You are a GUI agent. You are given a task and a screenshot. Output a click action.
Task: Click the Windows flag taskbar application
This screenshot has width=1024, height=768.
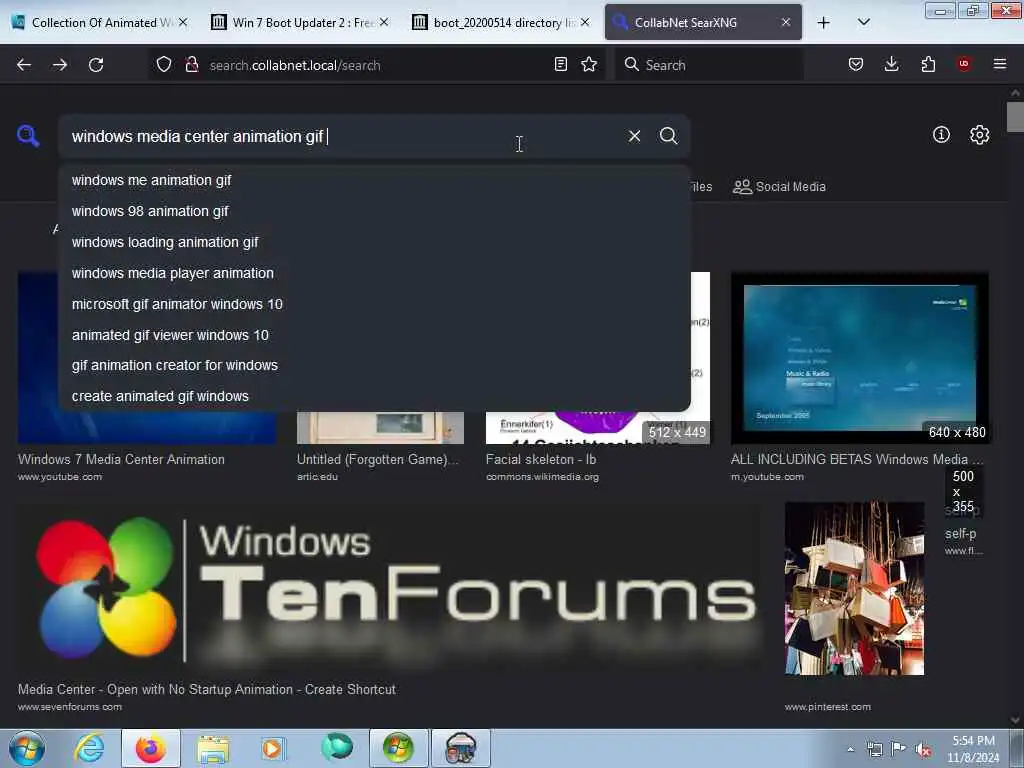398,748
